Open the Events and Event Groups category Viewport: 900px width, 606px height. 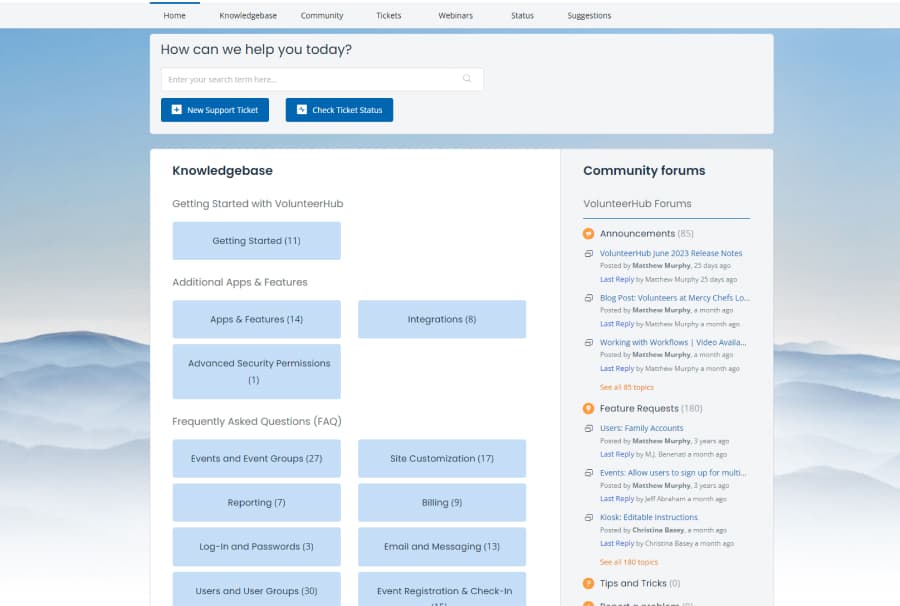click(x=256, y=458)
